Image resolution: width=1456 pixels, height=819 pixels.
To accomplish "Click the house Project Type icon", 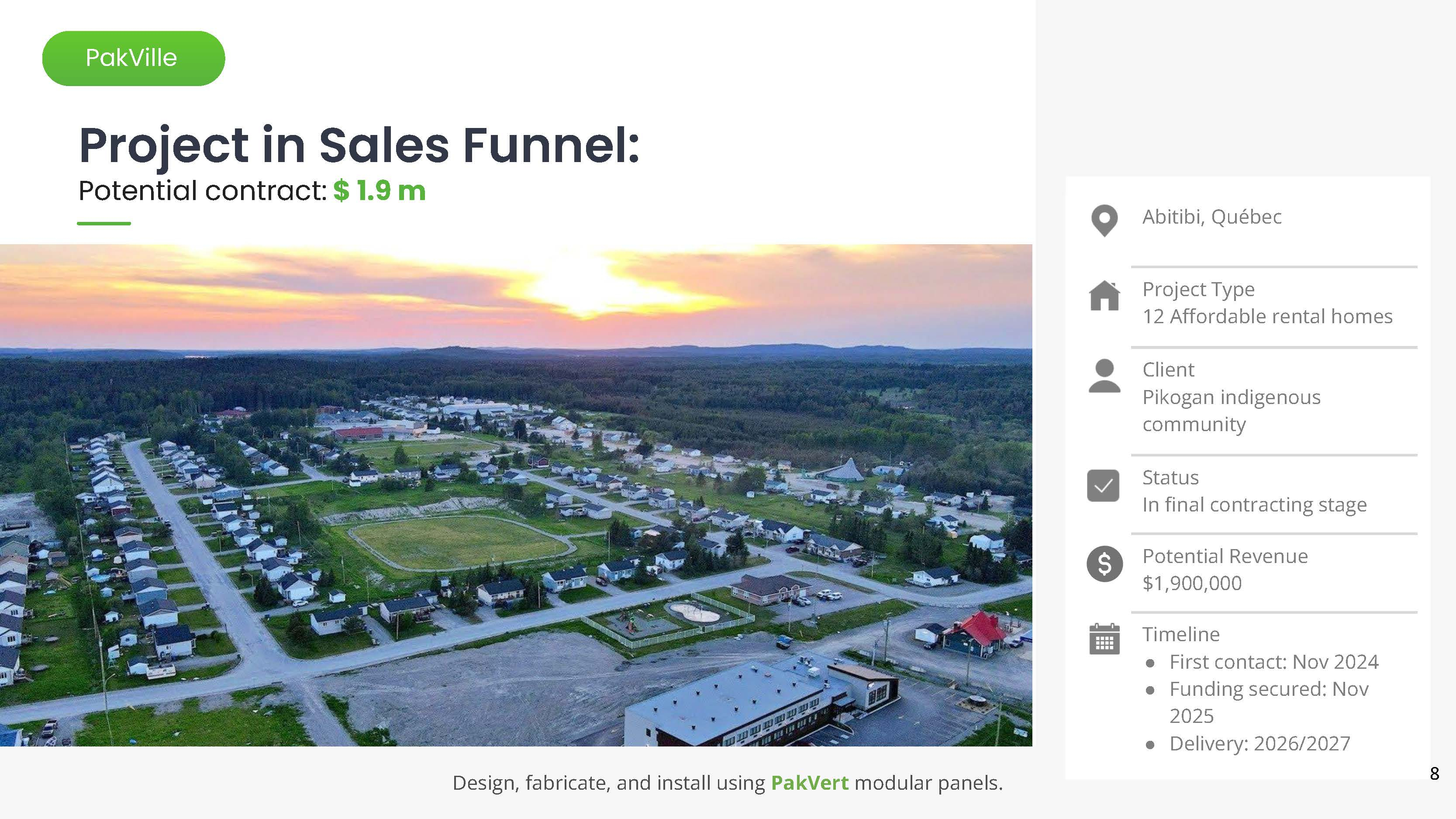I will 1104,296.
